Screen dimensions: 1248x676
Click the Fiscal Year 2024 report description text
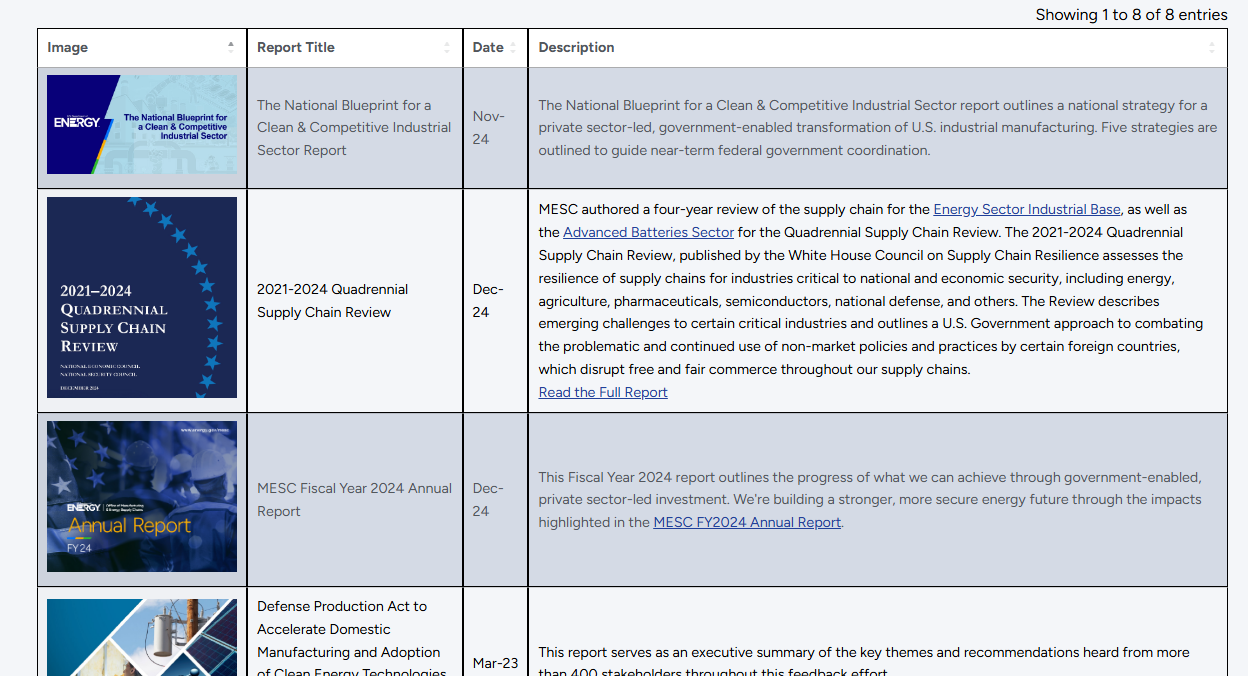pos(870,499)
